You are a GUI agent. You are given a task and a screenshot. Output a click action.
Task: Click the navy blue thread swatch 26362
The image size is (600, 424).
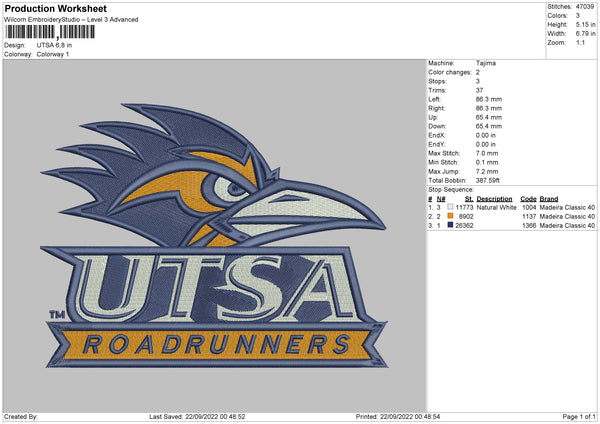click(x=450, y=225)
